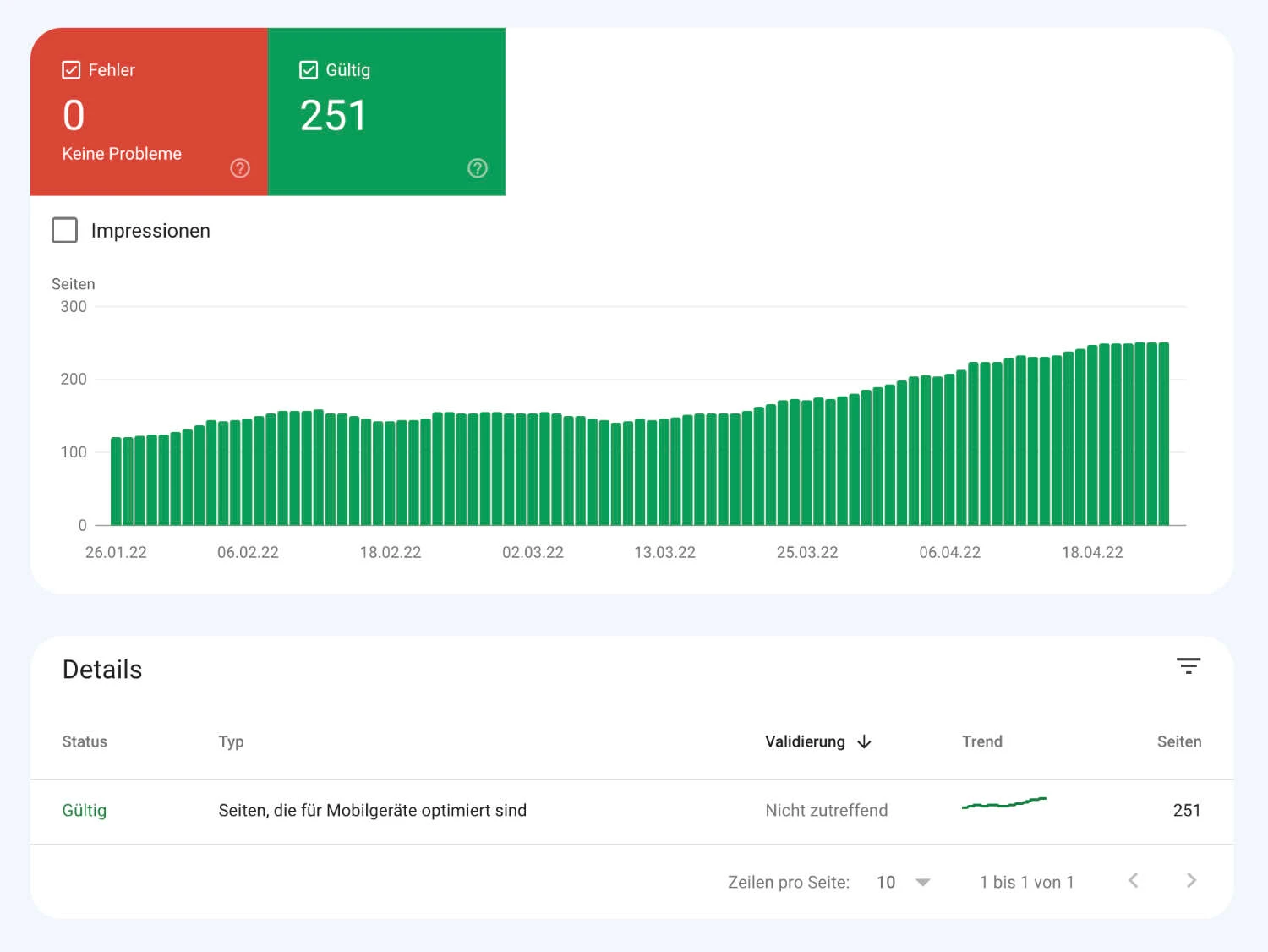Viewport: 1268px width, 952px height.
Task: Open the Gültig status row link
Action: pyautogui.click(x=85, y=810)
